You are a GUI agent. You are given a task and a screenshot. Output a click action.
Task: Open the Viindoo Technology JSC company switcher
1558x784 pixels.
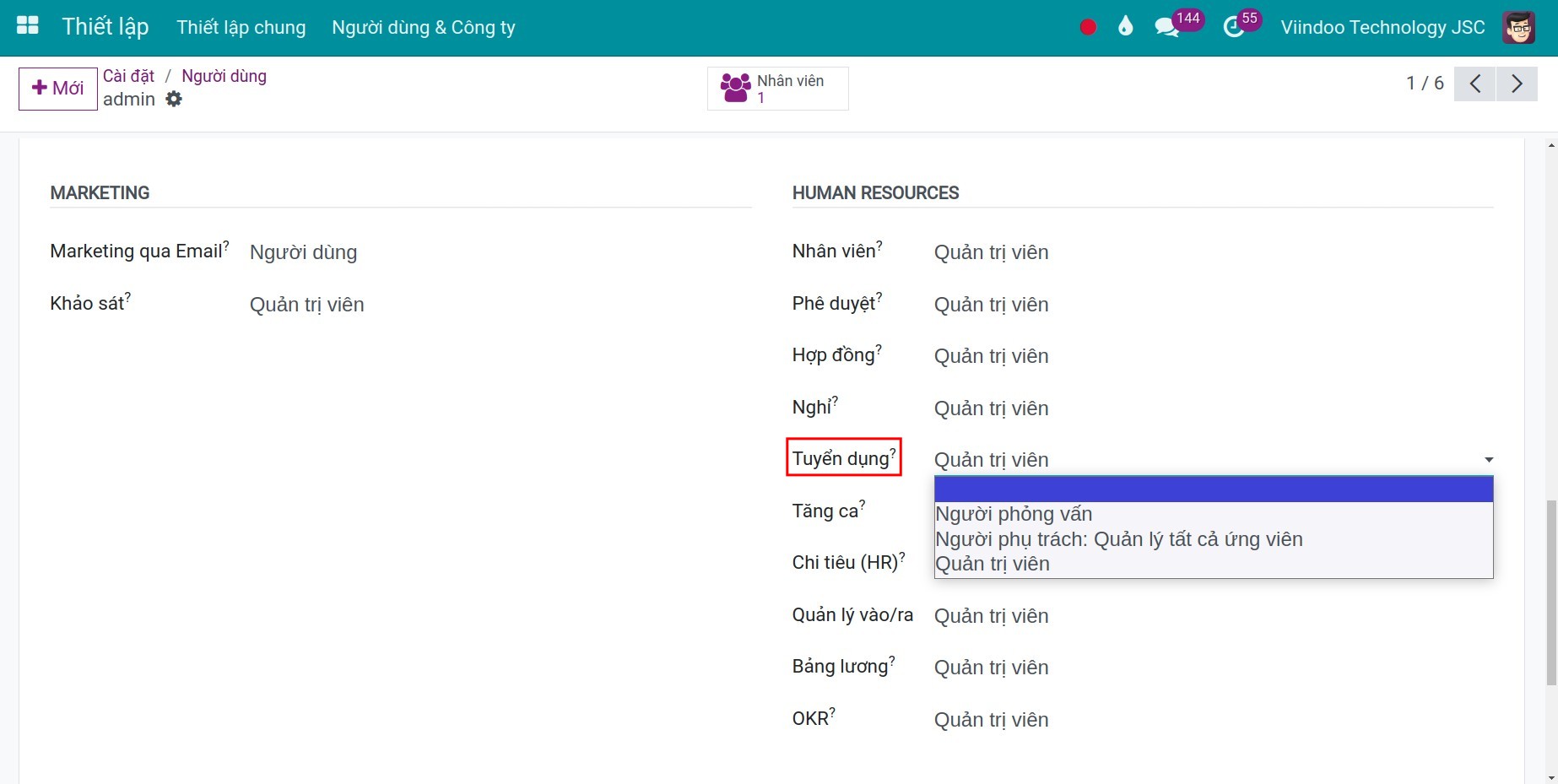(1382, 27)
